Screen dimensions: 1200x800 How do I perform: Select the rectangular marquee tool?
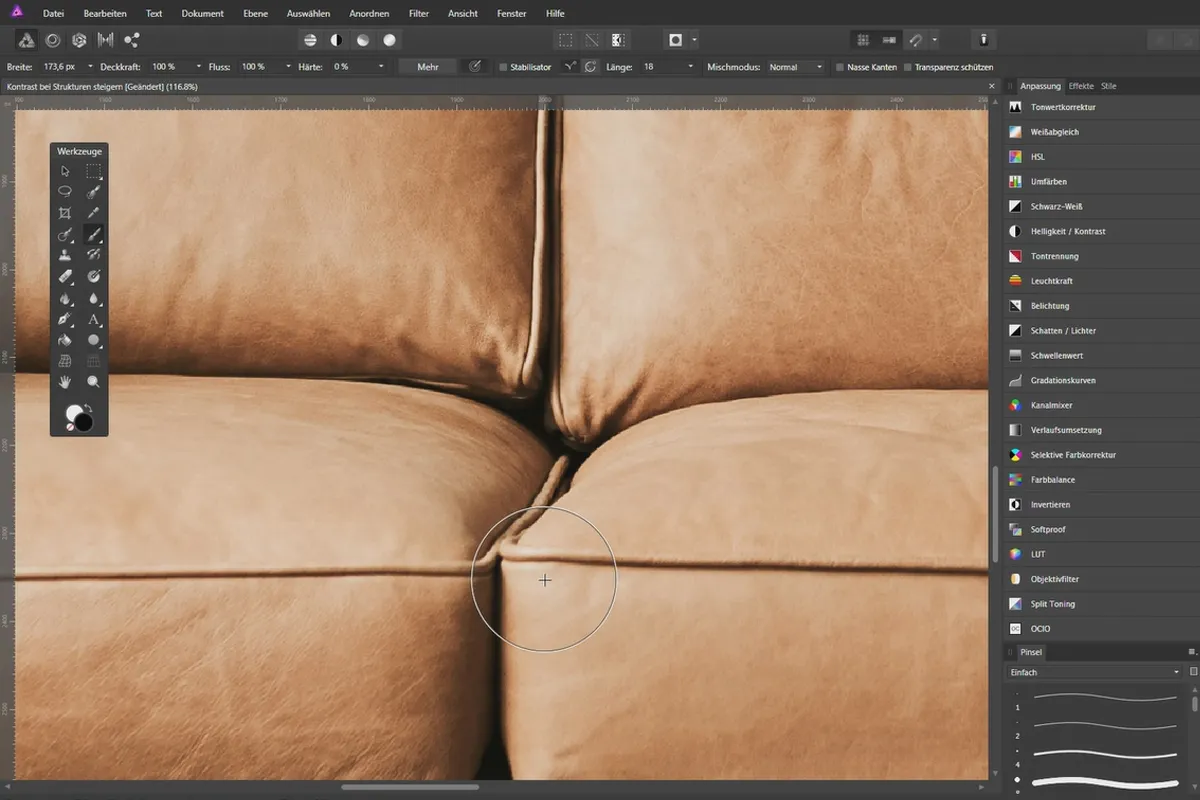(94, 171)
